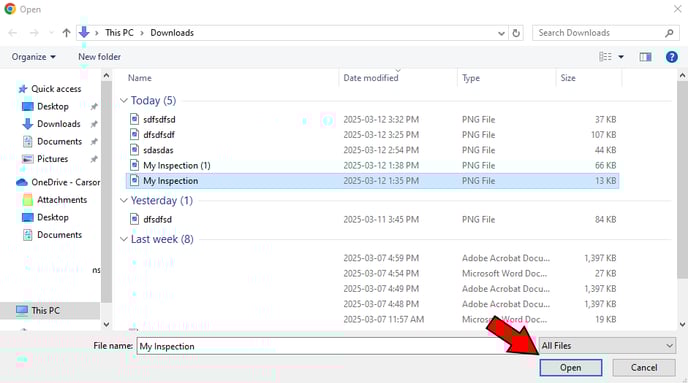Click the highlighted My Inspection file
688x383 pixels.
pos(372,181)
